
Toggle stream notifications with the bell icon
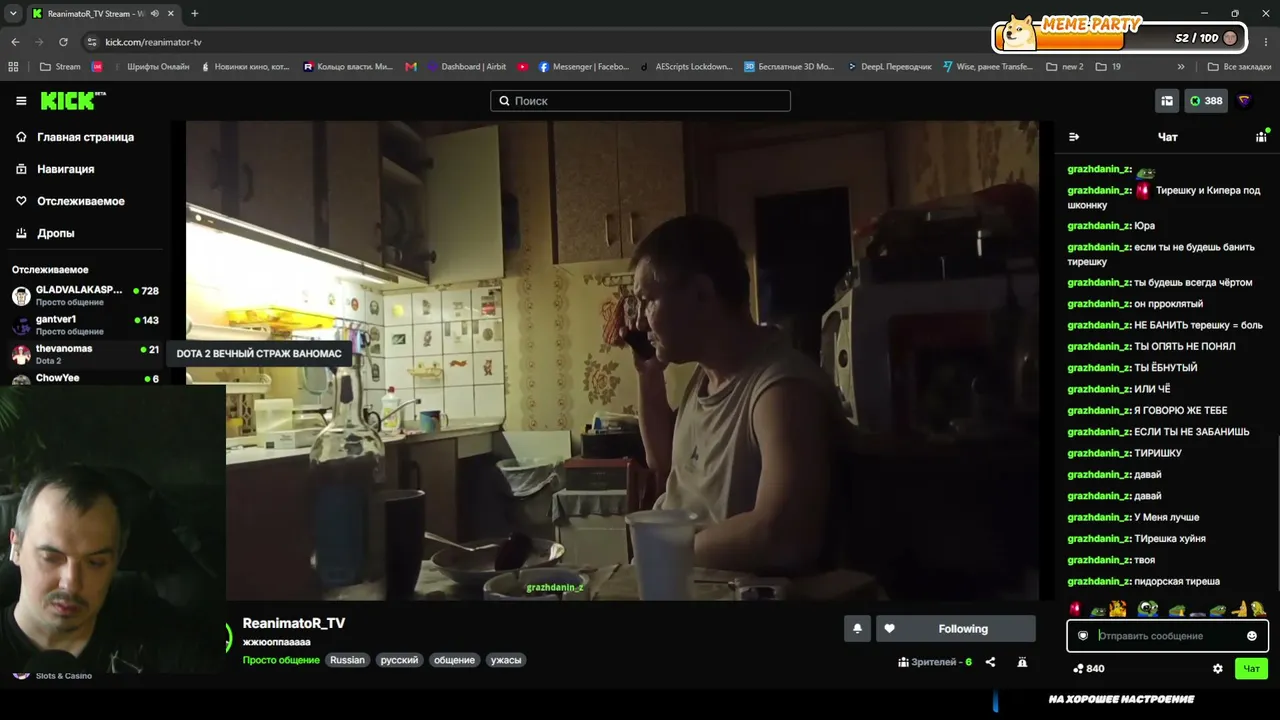point(857,629)
